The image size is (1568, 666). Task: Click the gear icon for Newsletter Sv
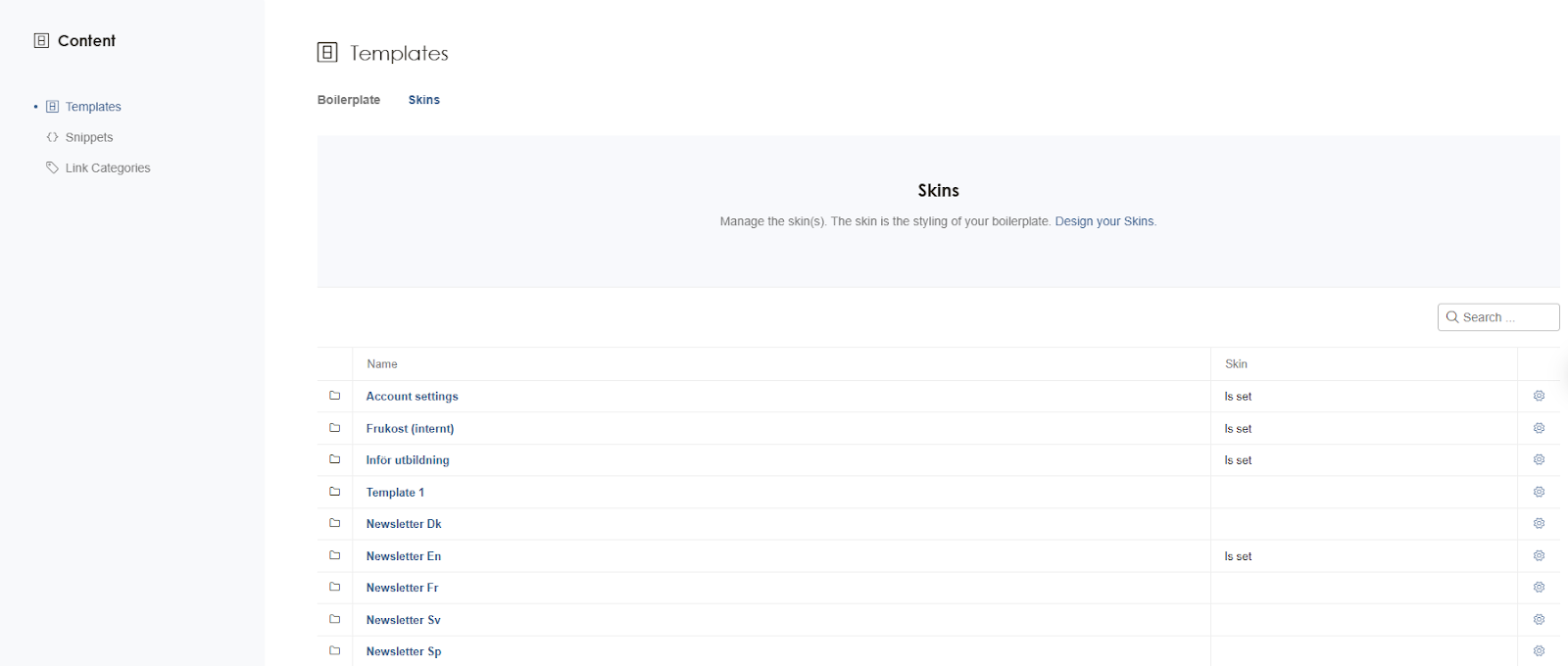click(1539, 619)
